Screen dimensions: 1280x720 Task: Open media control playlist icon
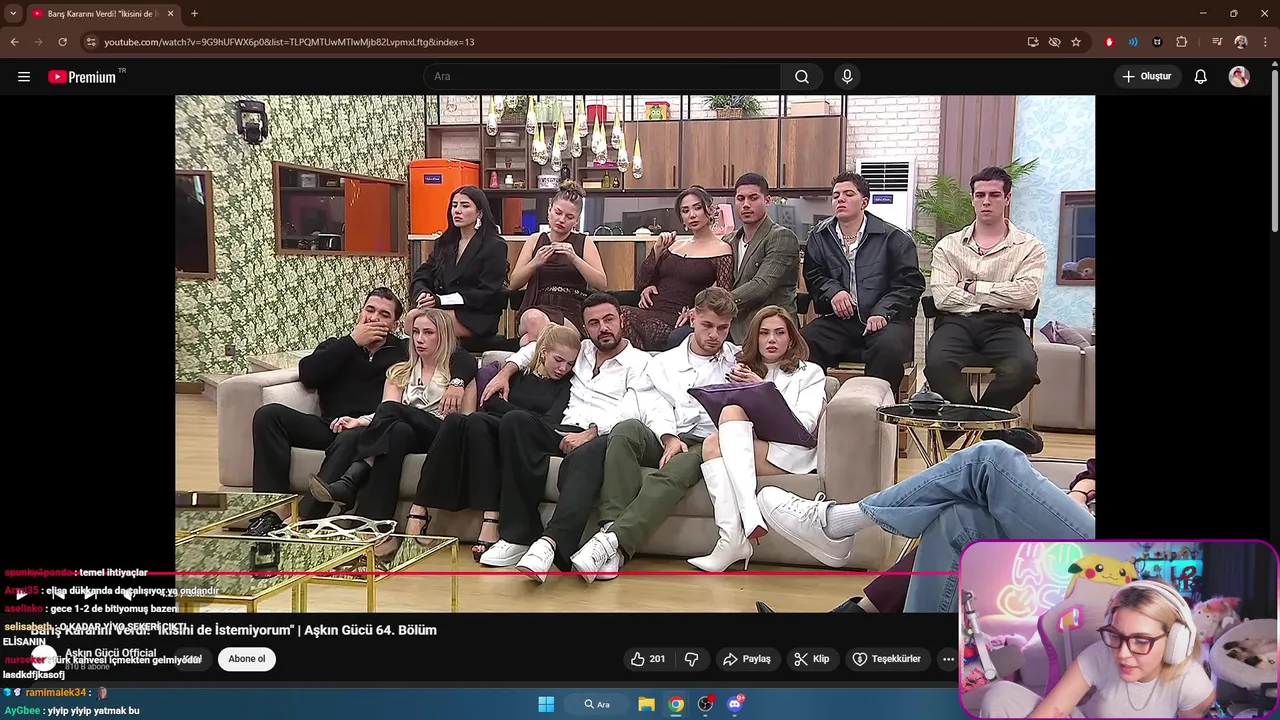click(x=1217, y=42)
